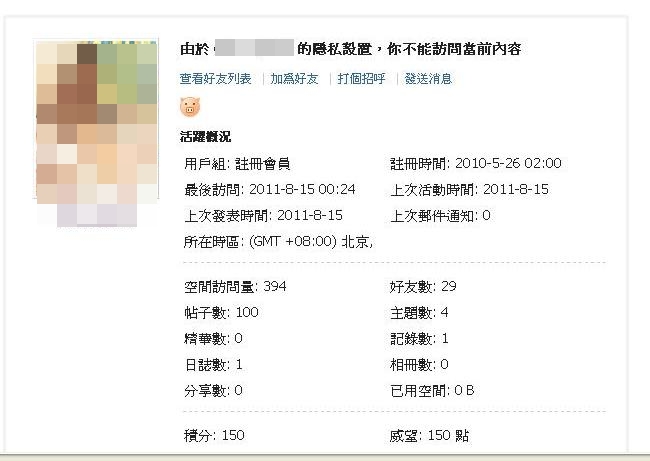Click the 記錄數 1 entry
The height and width of the screenshot is (461, 650).
(x=419, y=339)
